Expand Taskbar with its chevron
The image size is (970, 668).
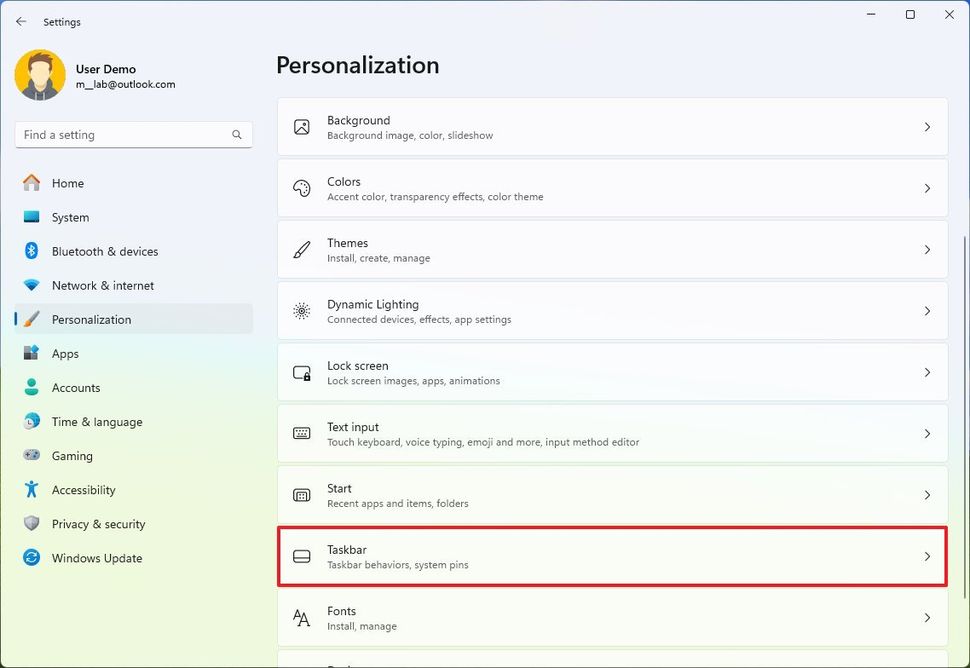927,556
